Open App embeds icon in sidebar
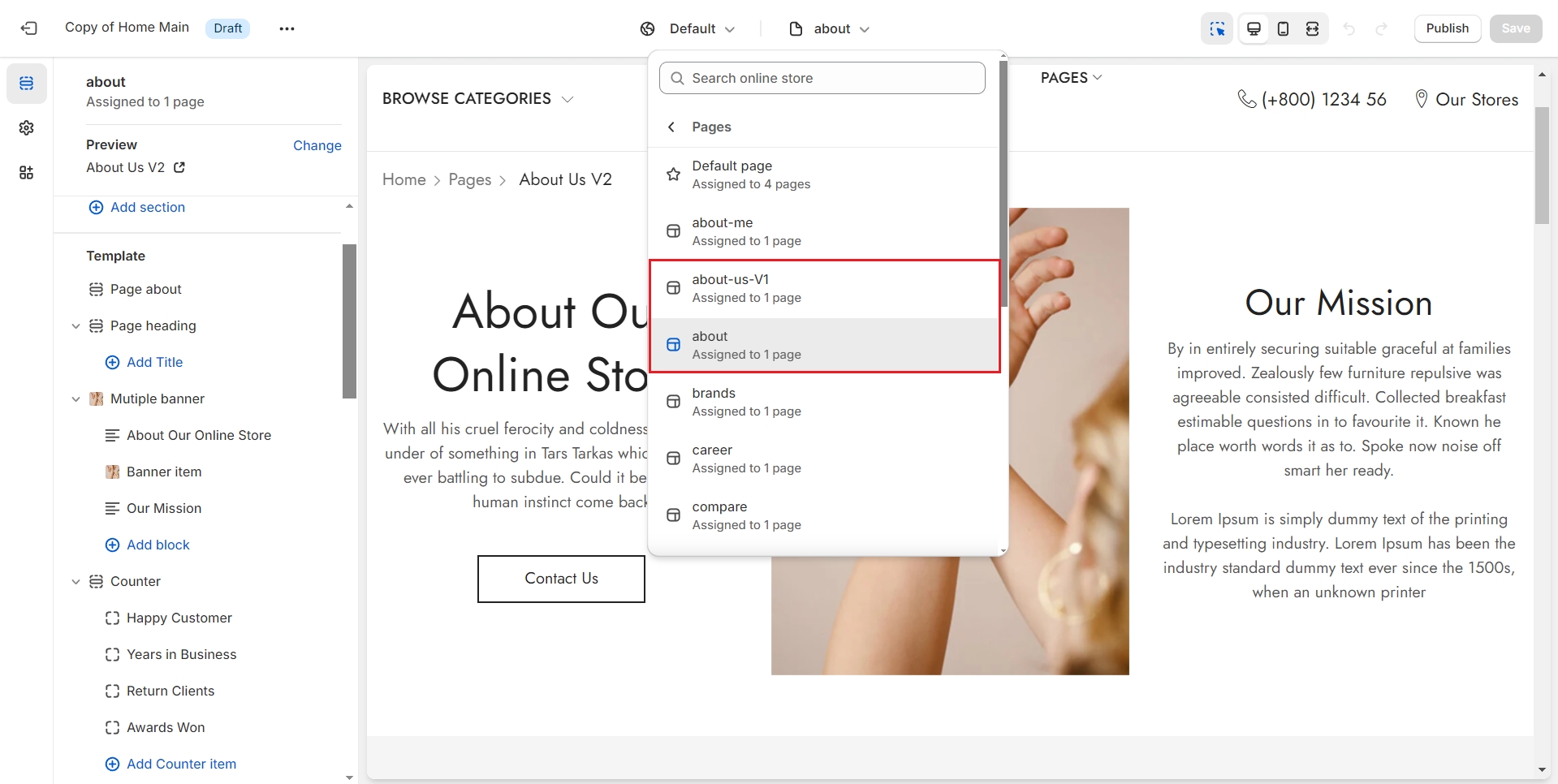Image resolution: width=1558 pixels, height=784 pixels. pos(26,173)
